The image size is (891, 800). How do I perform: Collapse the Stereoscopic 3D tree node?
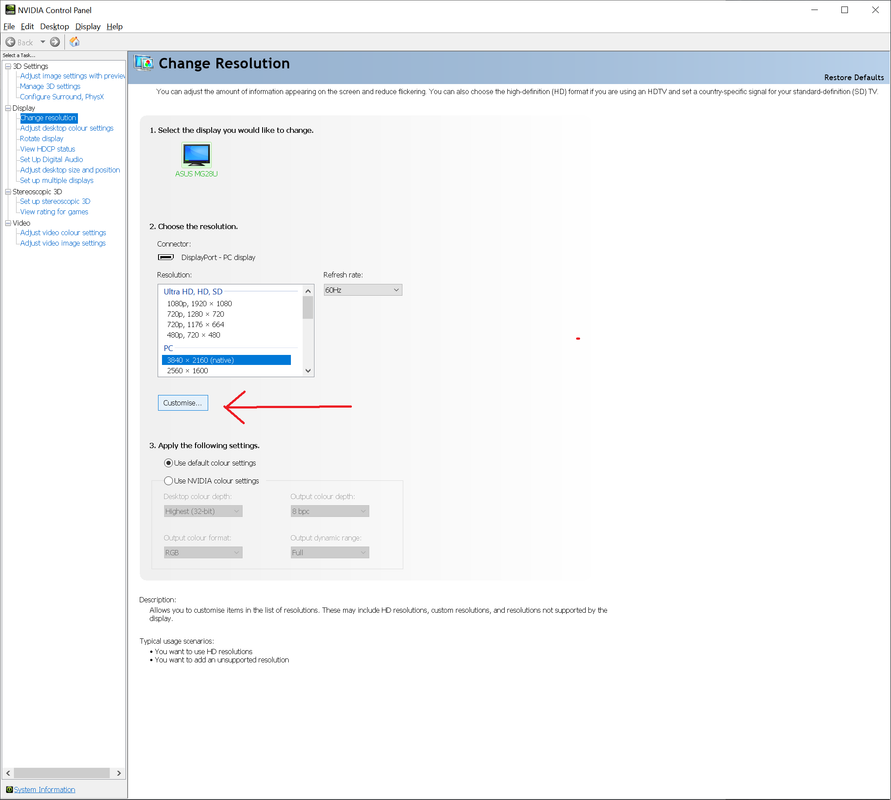pos(8,191)
